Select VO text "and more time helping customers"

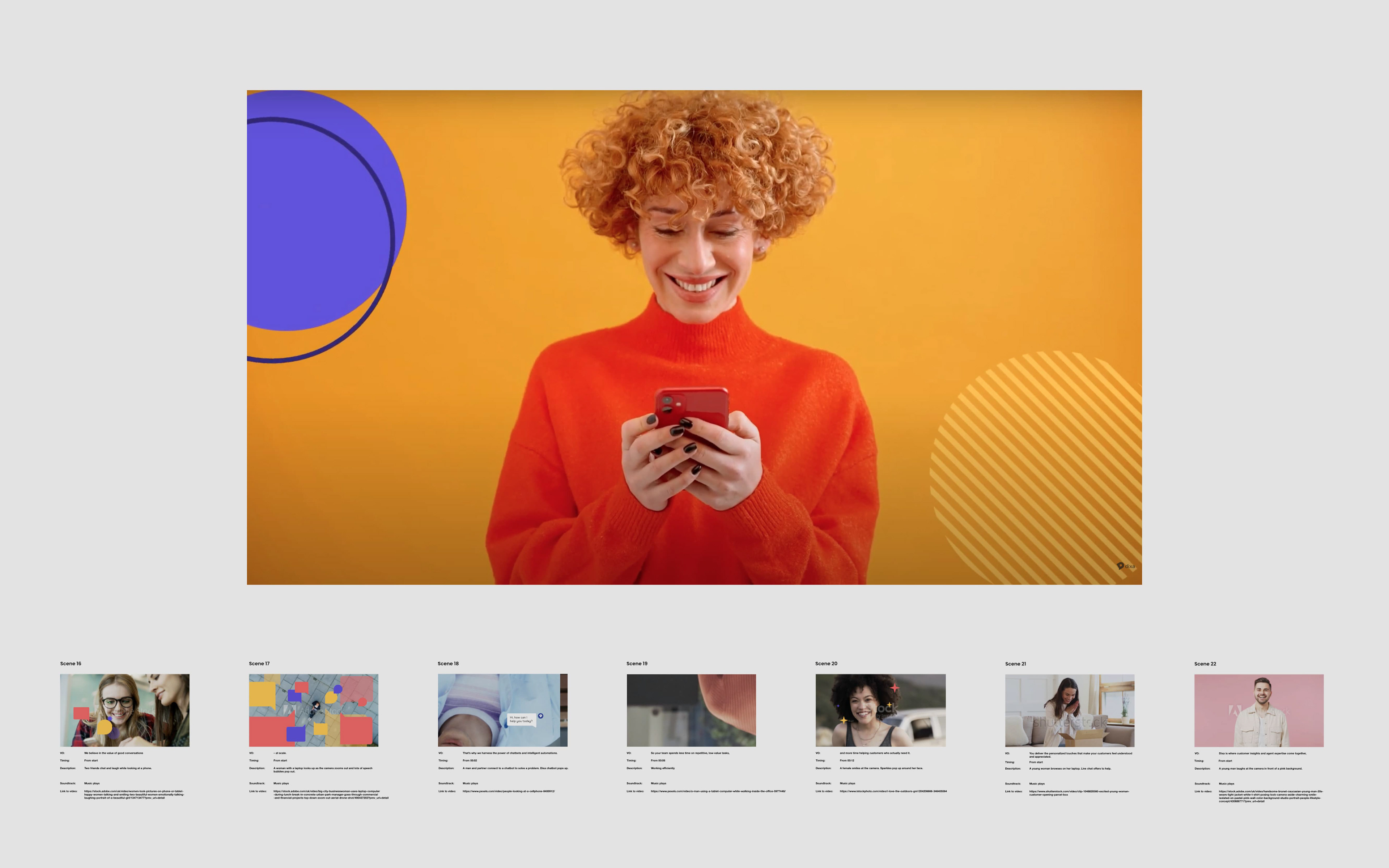(875, 753)
